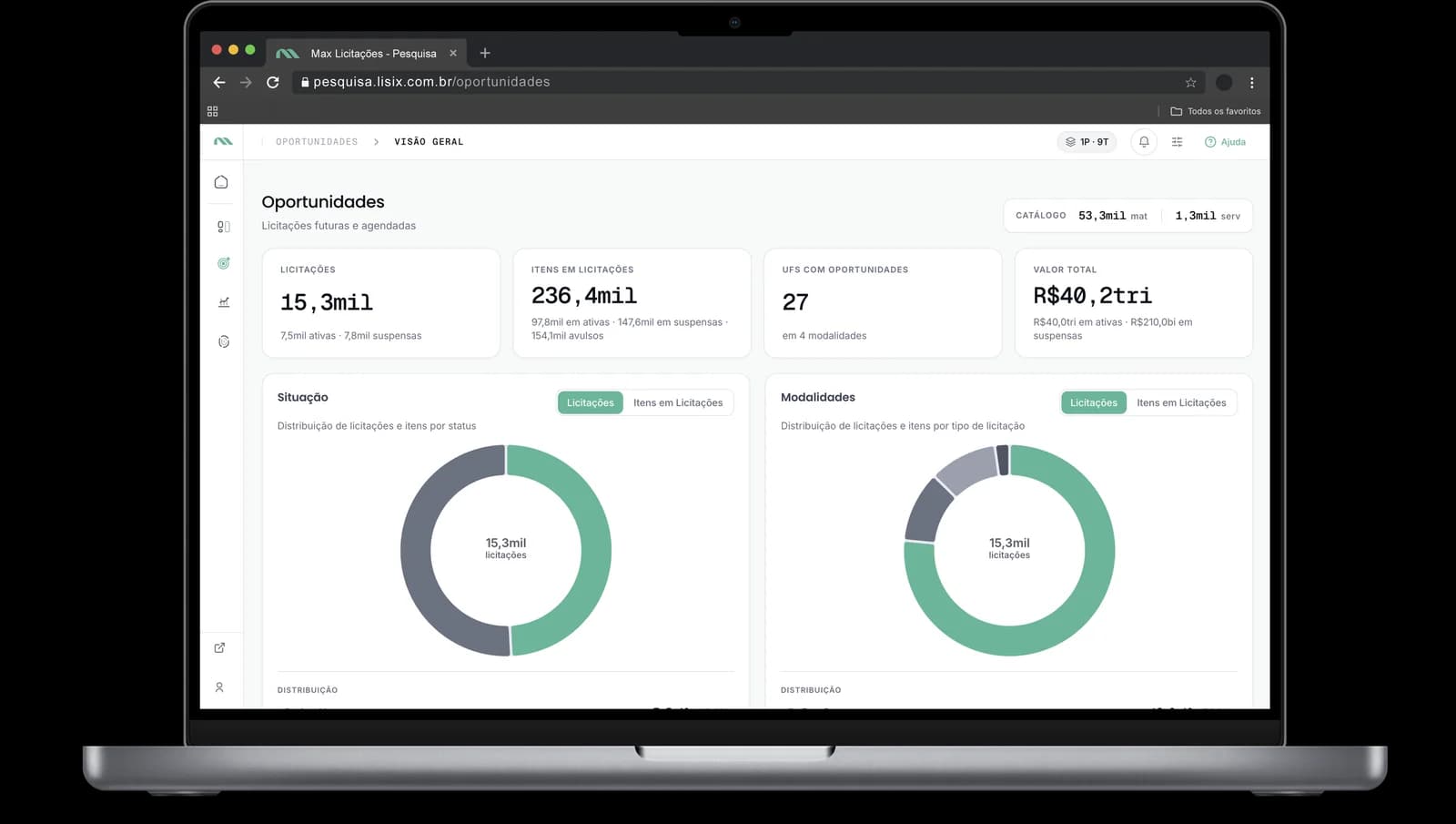Click the browser profile avatar
The height and width of the screenshot is (824, 1456).
point(1224,82)
